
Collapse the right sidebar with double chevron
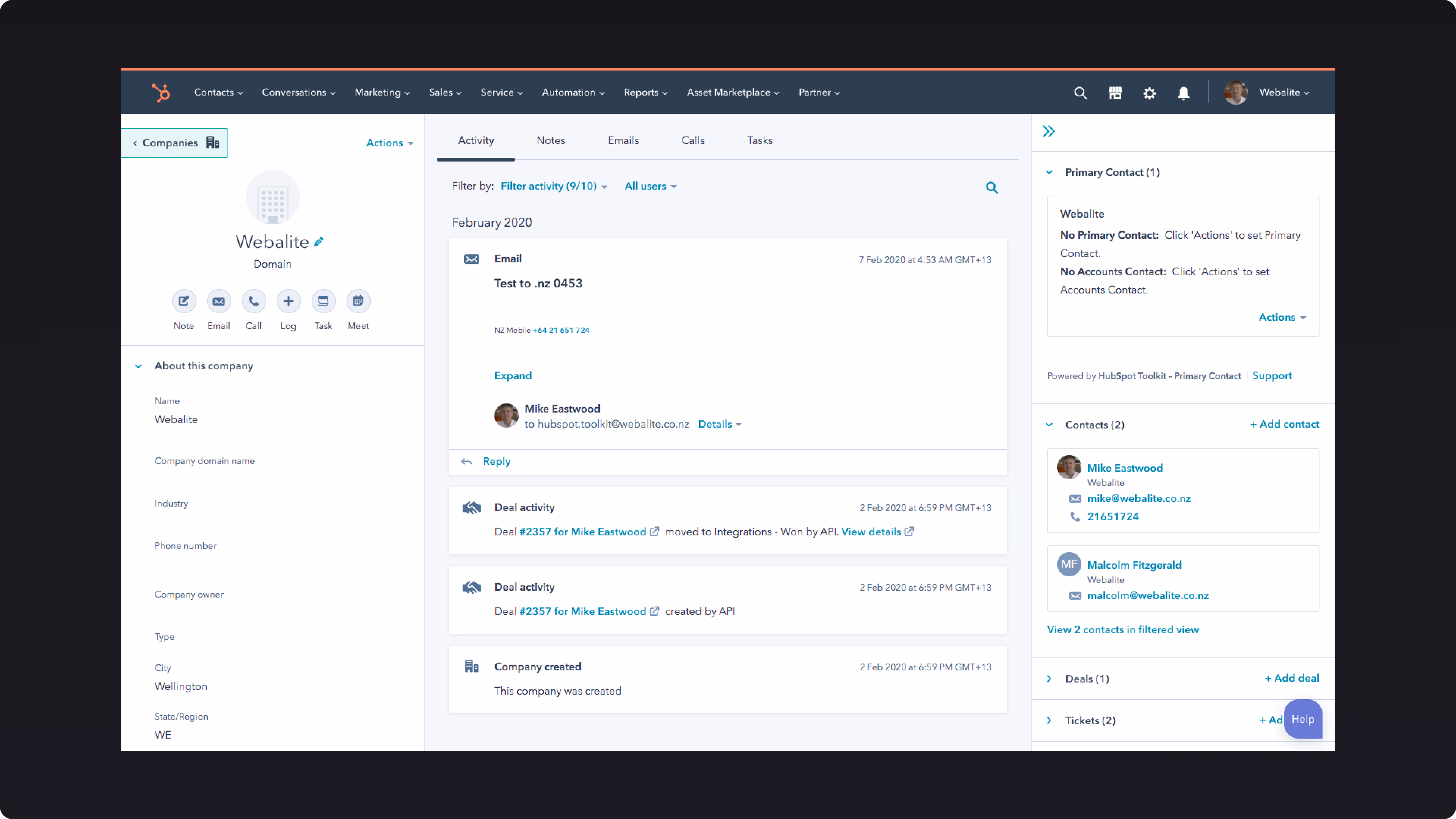click(x=1048, y=132)
